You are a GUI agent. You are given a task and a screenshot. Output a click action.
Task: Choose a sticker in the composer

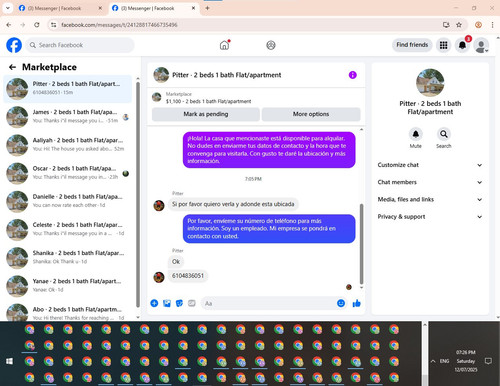point(179,303)
